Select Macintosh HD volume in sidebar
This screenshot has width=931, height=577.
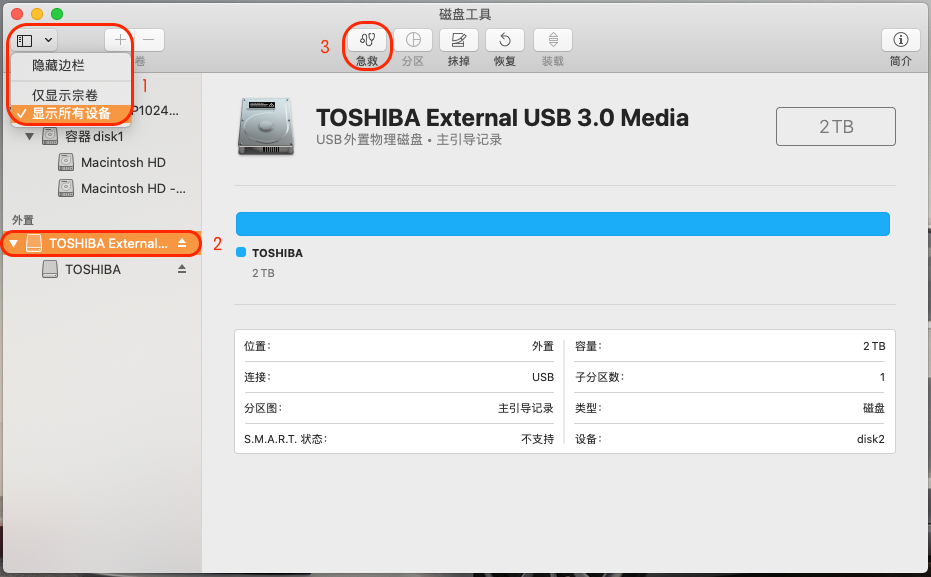point(123,162)
